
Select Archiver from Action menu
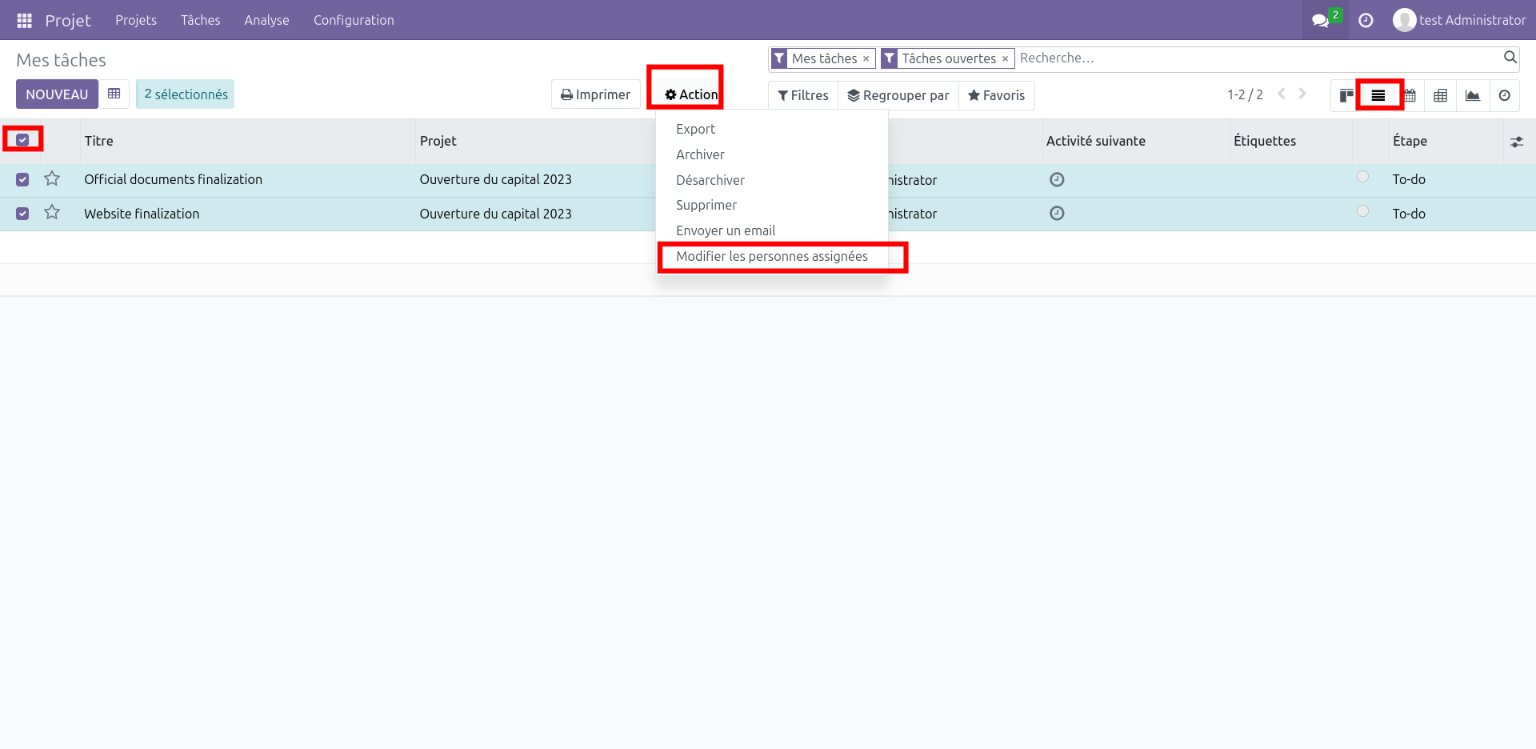click(700, 154)
